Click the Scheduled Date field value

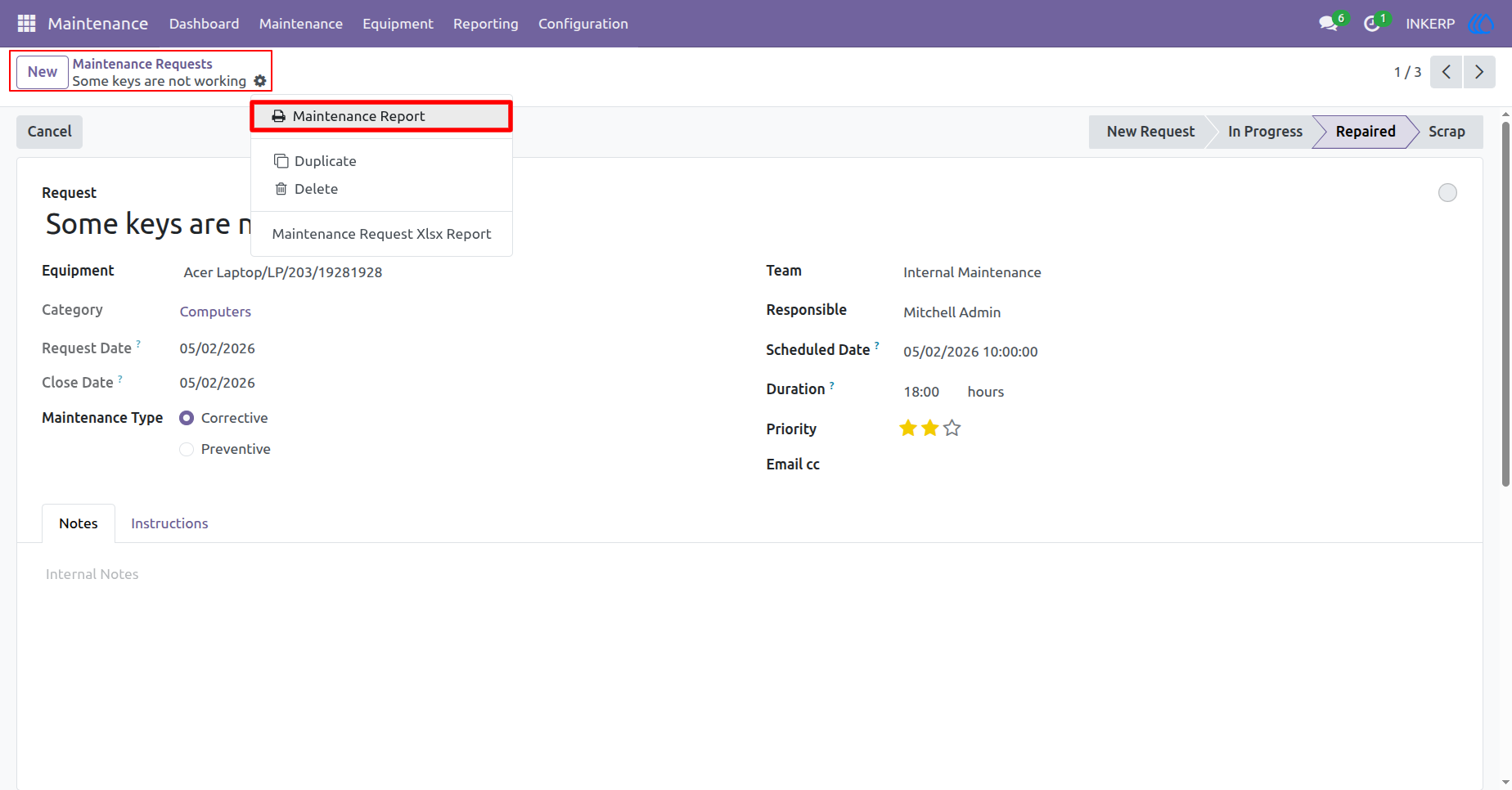(x=970, y=352)
